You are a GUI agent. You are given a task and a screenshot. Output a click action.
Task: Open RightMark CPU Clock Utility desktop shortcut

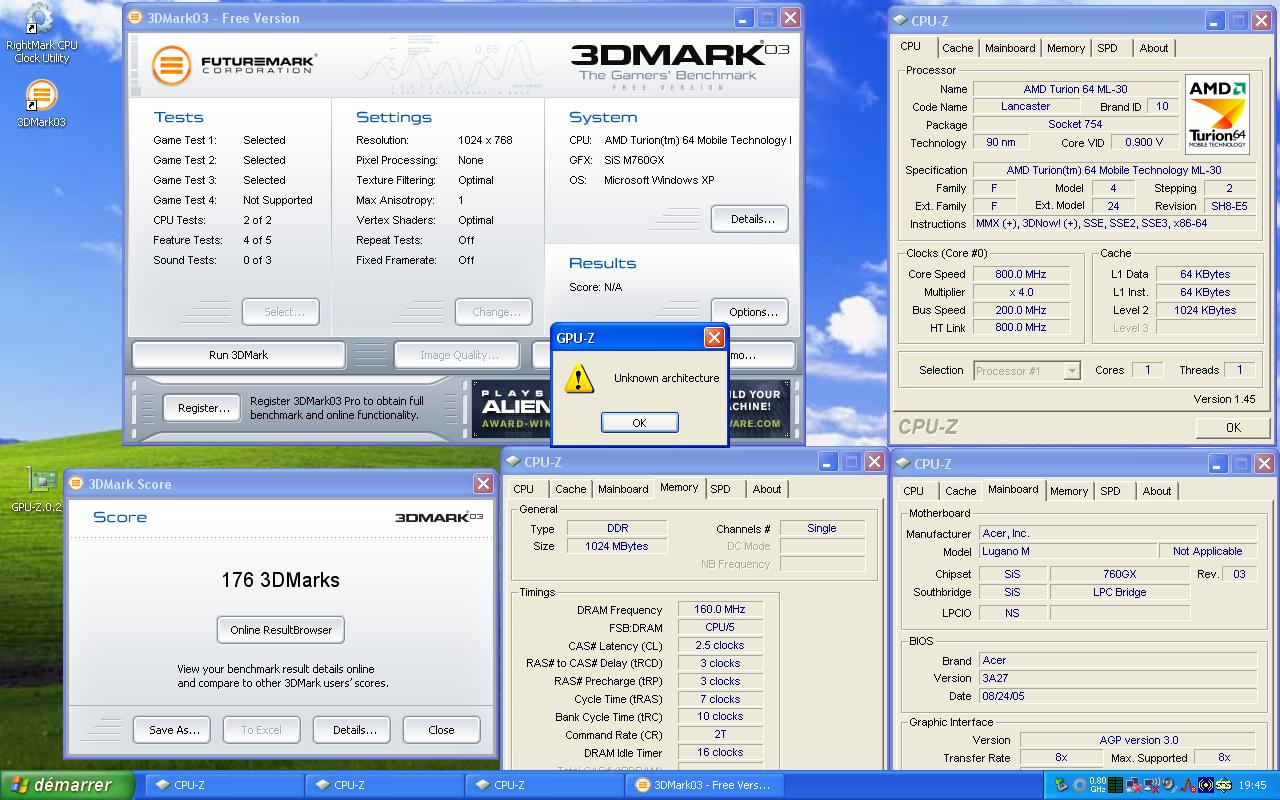click(40, 34)
